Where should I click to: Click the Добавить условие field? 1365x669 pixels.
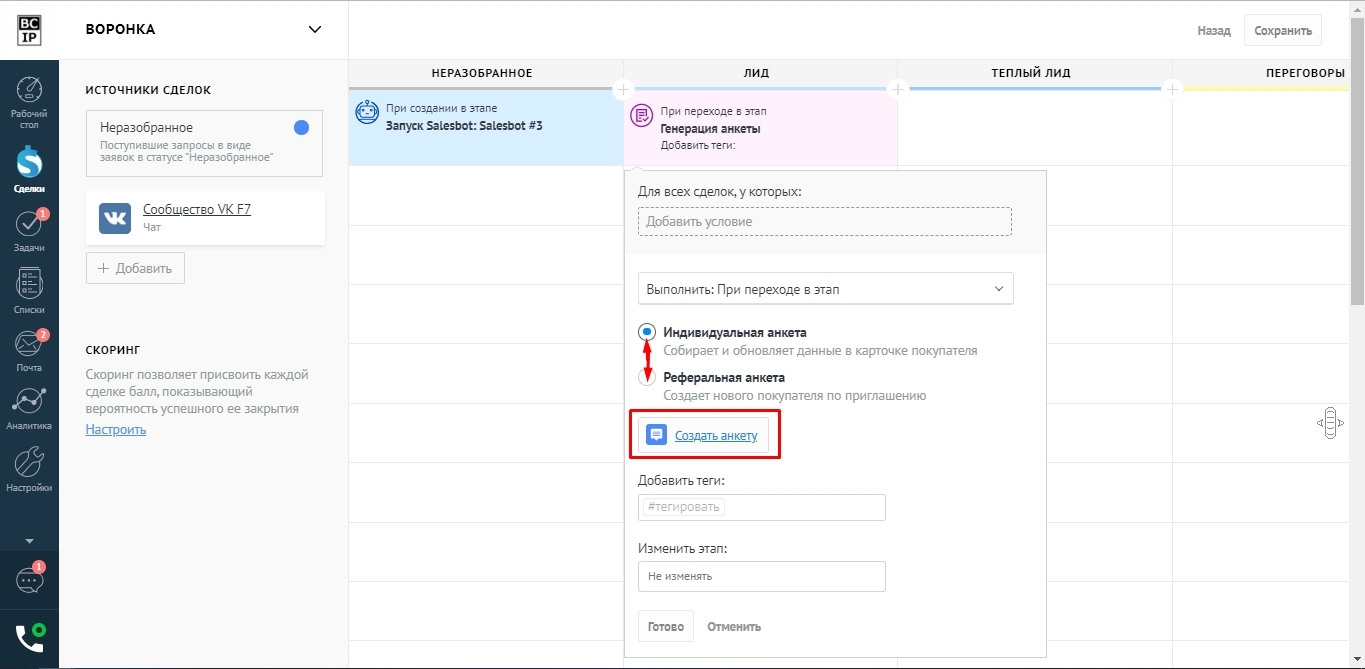[x=824, y=221]
